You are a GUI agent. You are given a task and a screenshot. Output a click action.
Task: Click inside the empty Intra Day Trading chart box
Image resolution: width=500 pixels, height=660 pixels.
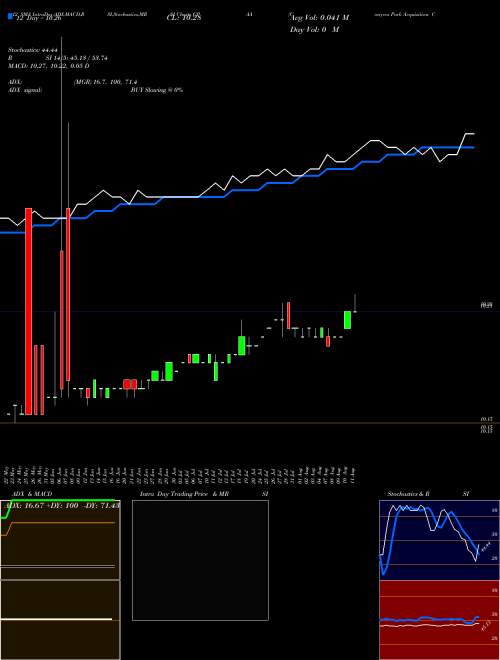200,560
